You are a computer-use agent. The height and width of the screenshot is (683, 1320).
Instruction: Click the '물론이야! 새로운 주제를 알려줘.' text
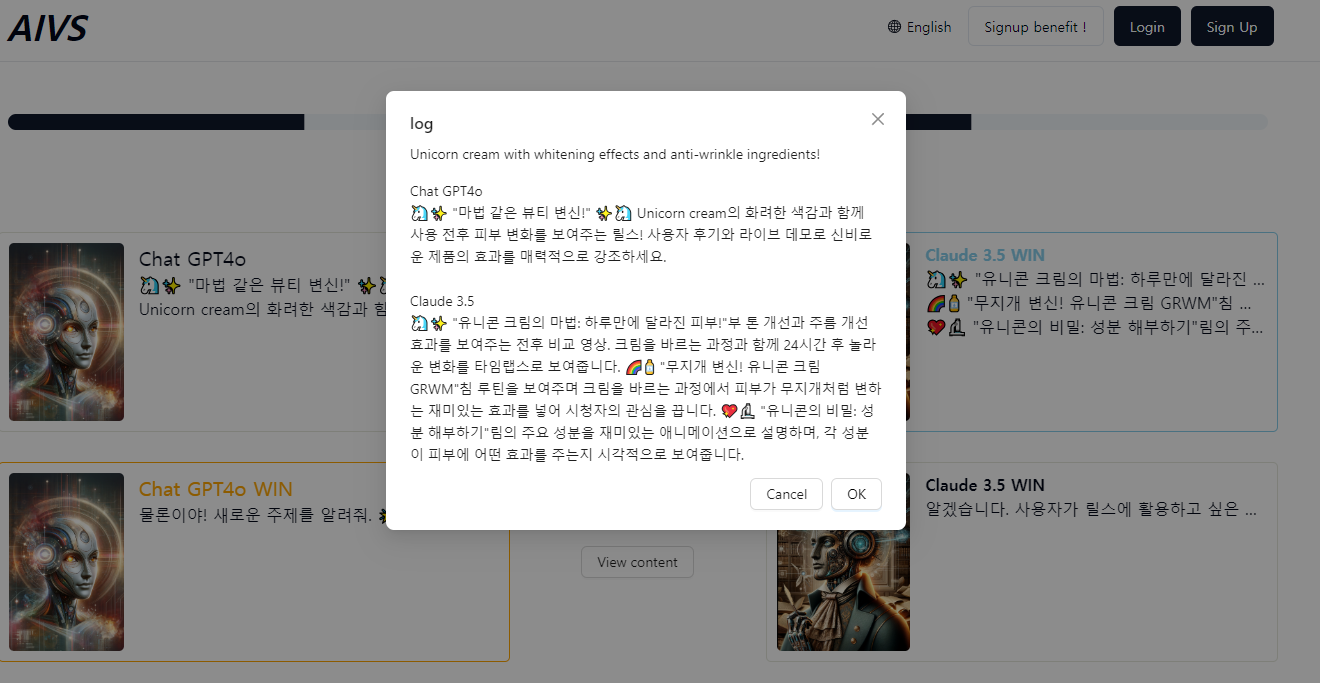pyautogui.click(x=255, y=516)
